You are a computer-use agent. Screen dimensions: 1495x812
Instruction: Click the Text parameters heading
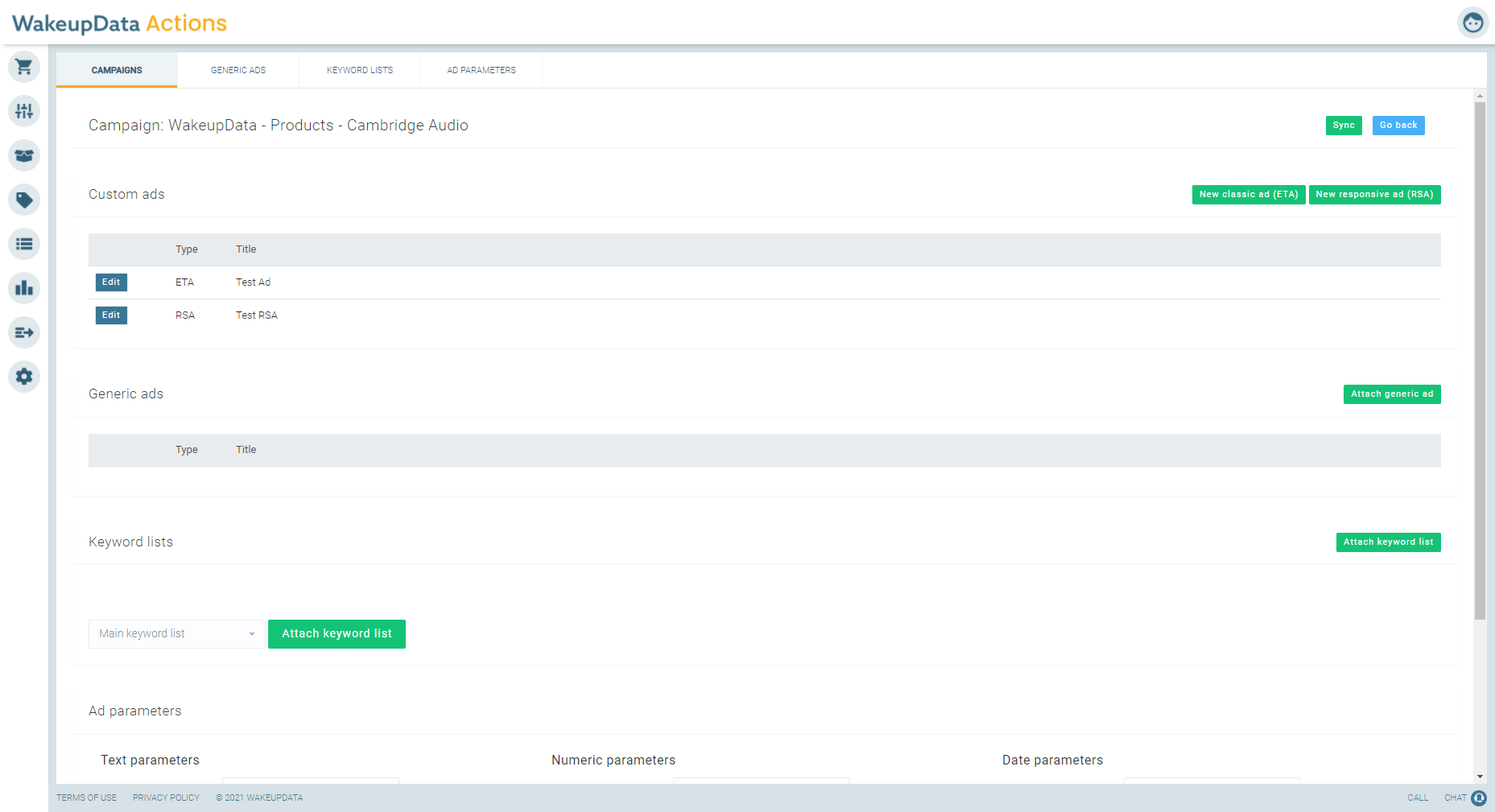tap(150, 760)
